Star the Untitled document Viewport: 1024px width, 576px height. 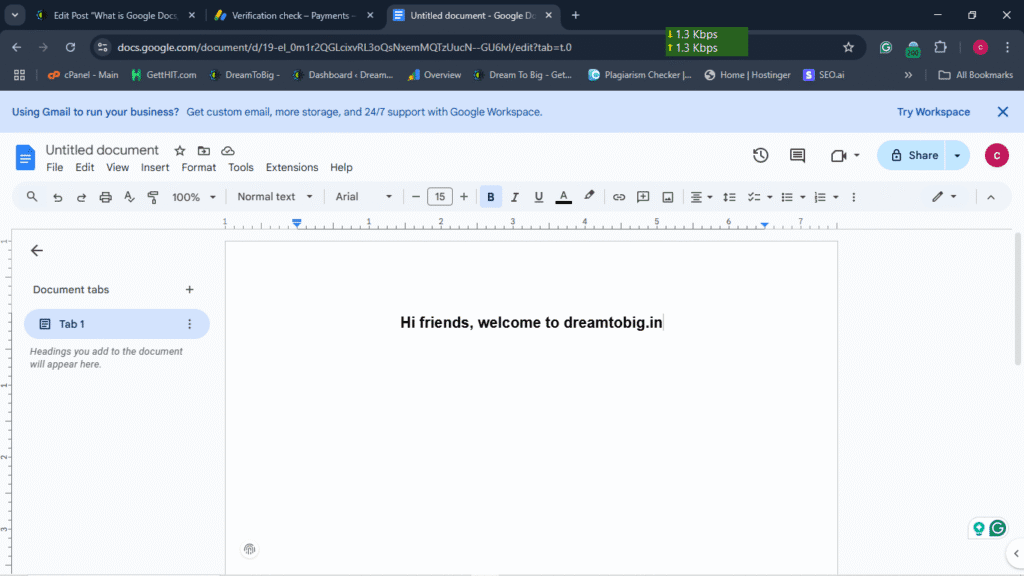coord(180,150)
